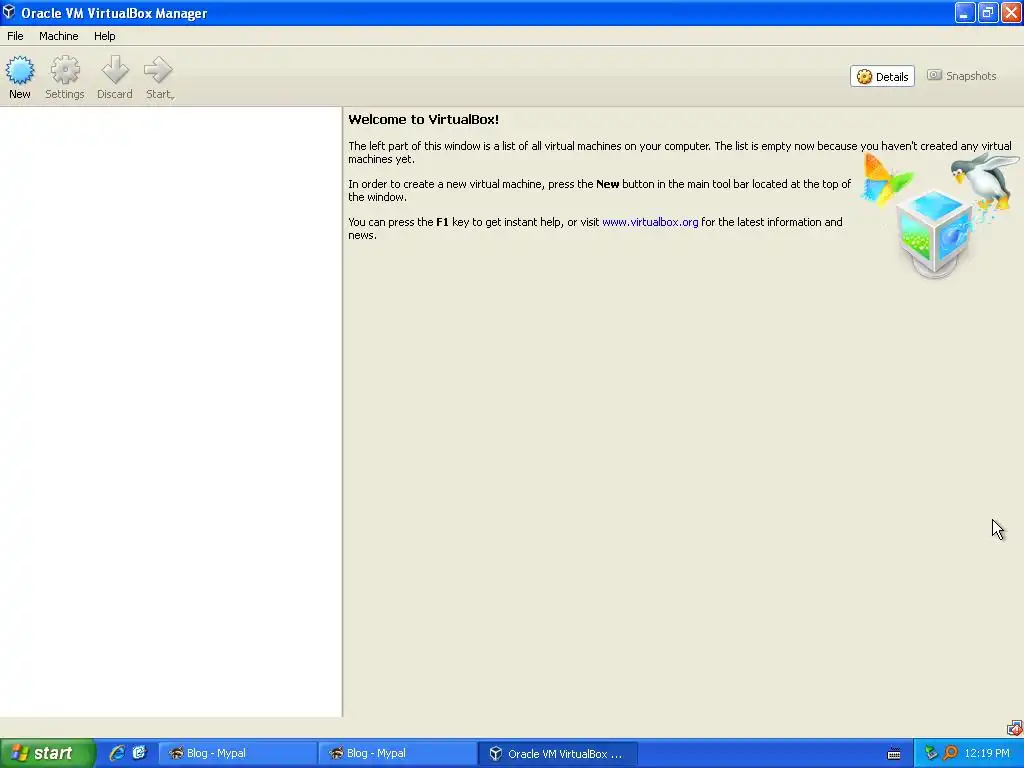Click the keyboard icon in taskbar

point(894,754)
